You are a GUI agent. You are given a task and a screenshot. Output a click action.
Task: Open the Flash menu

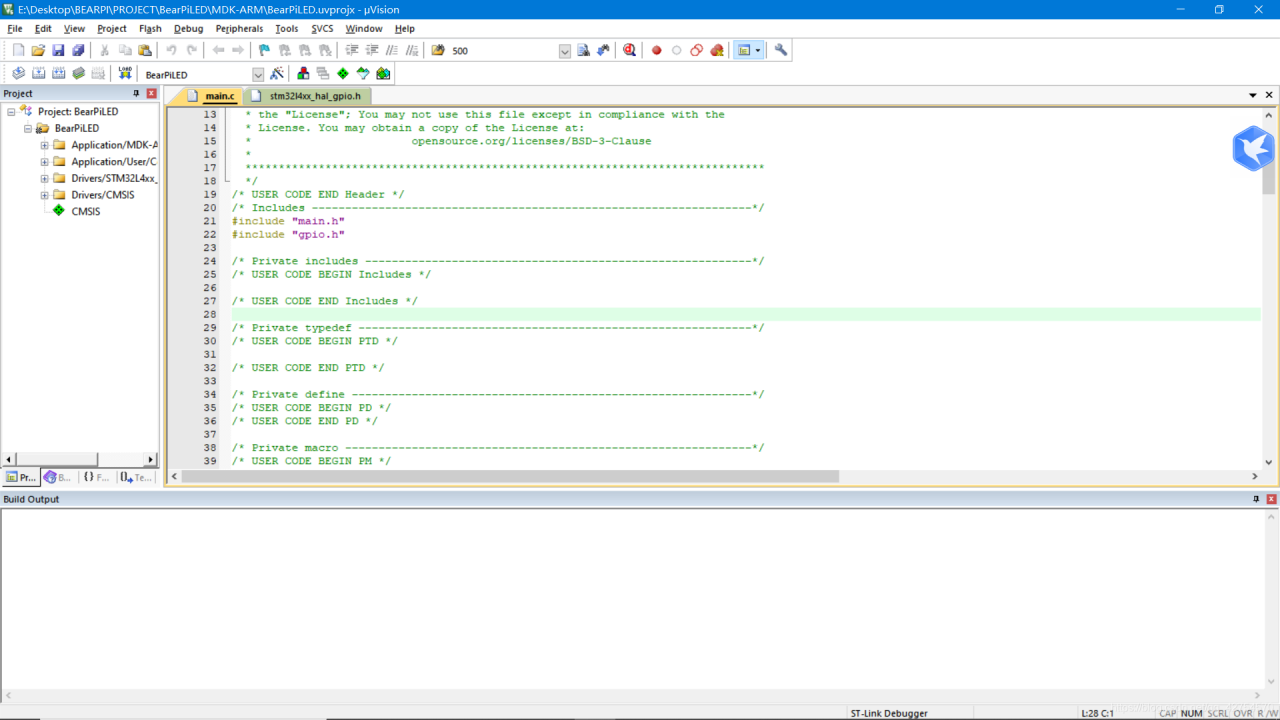(x=150, y=29)
